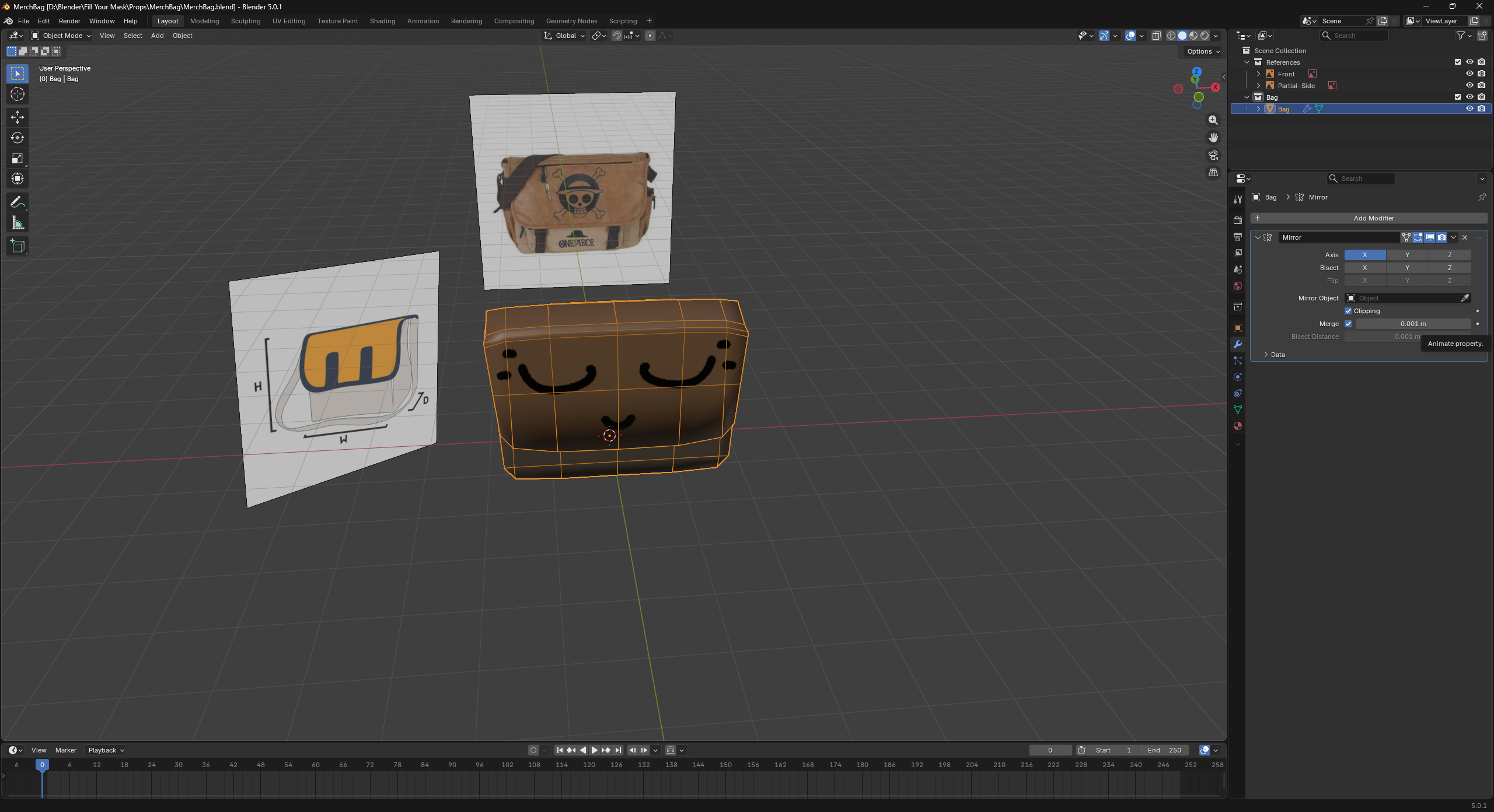The height and width of the screenshot is (812, 1494).
Task: Open the Global transform orientation dropdown
Action: click(564, 36)
